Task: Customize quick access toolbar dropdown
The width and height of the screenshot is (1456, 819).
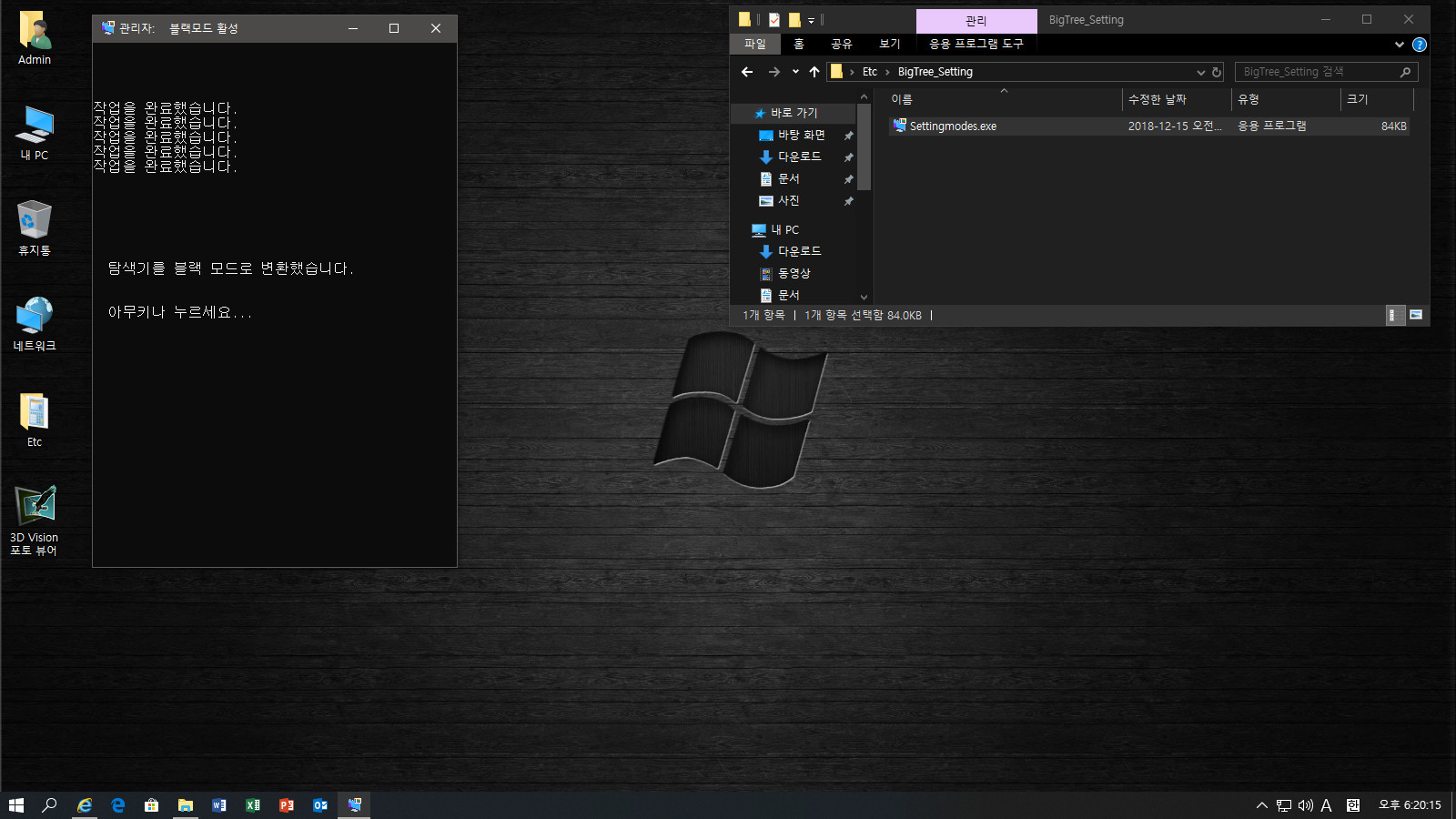Action: 811,20
